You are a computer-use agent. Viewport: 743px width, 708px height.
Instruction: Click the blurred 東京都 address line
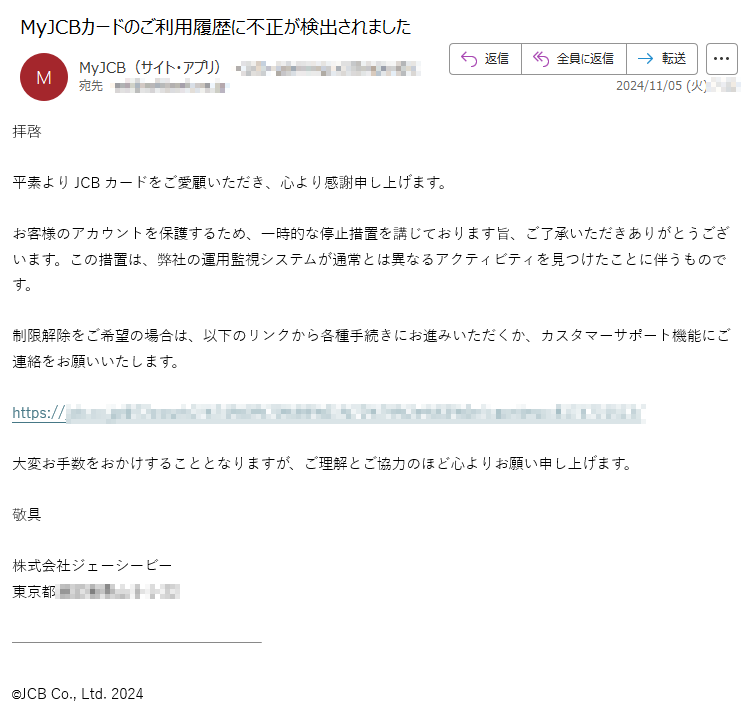coord(96,591)
